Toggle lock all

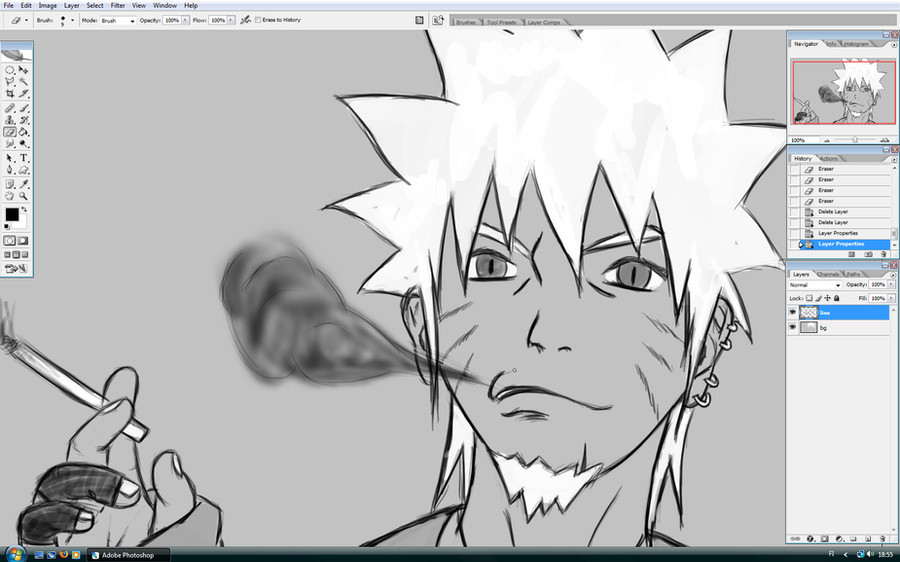(x=836, y=299)
